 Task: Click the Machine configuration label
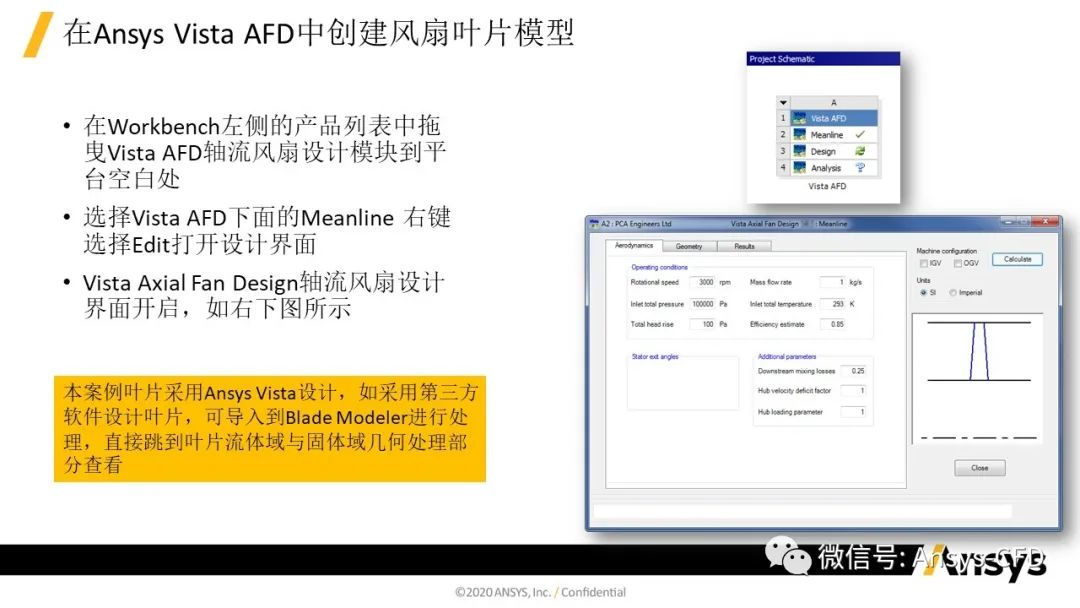click(946, 251)
